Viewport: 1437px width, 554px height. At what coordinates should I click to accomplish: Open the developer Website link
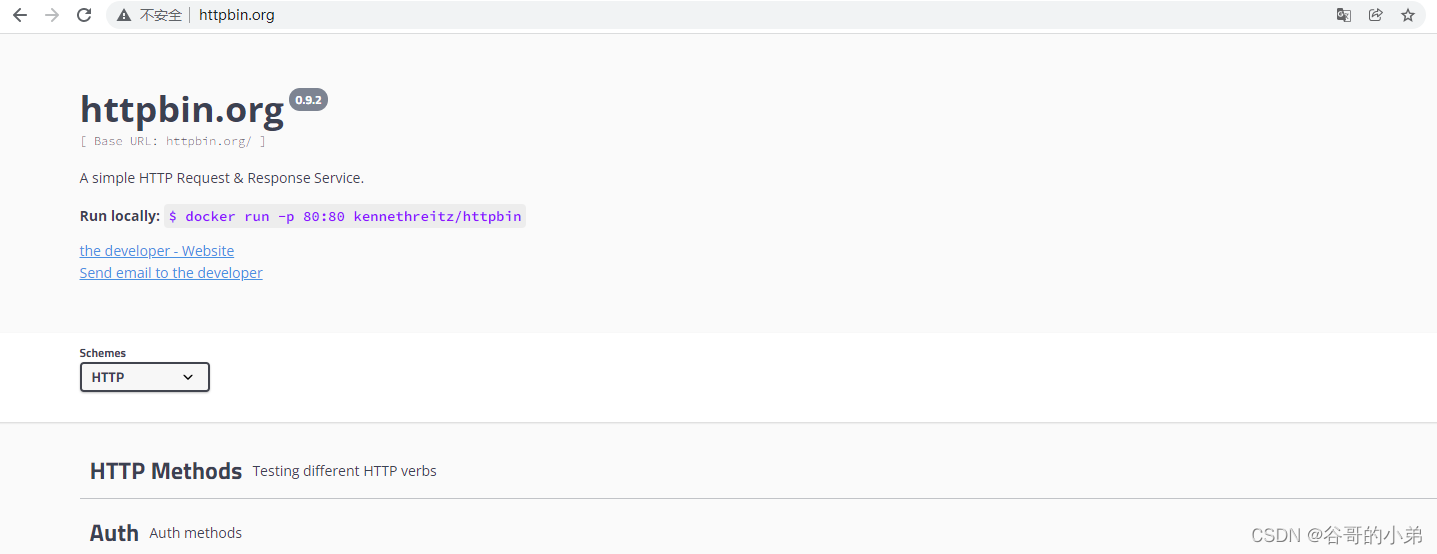157,251
